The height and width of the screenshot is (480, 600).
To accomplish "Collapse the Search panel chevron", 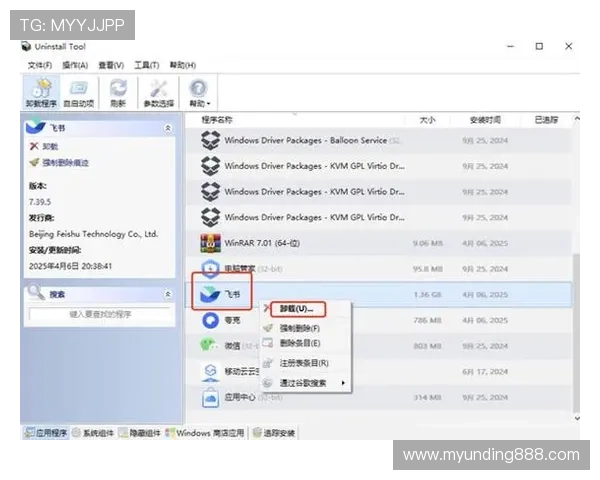I will 168,294.
